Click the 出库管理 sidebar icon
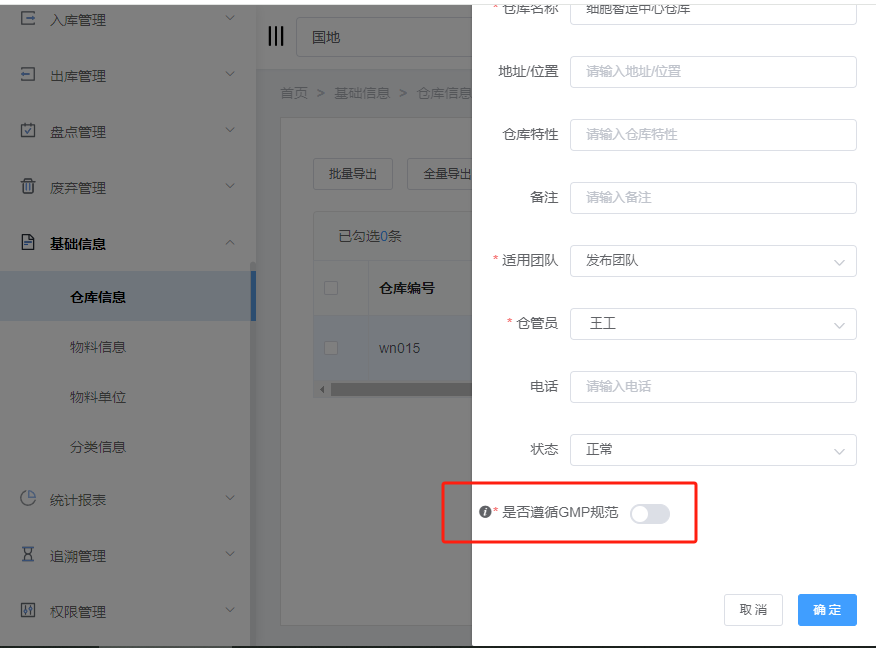This screenshot has width=876, height=648. 28,74
